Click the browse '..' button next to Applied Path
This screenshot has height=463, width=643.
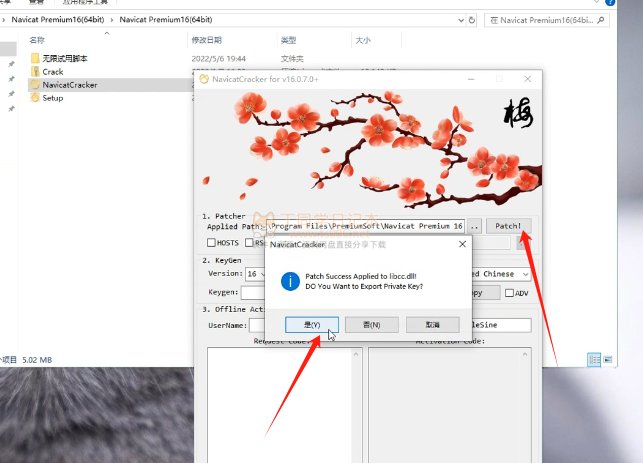pos(474,226)
